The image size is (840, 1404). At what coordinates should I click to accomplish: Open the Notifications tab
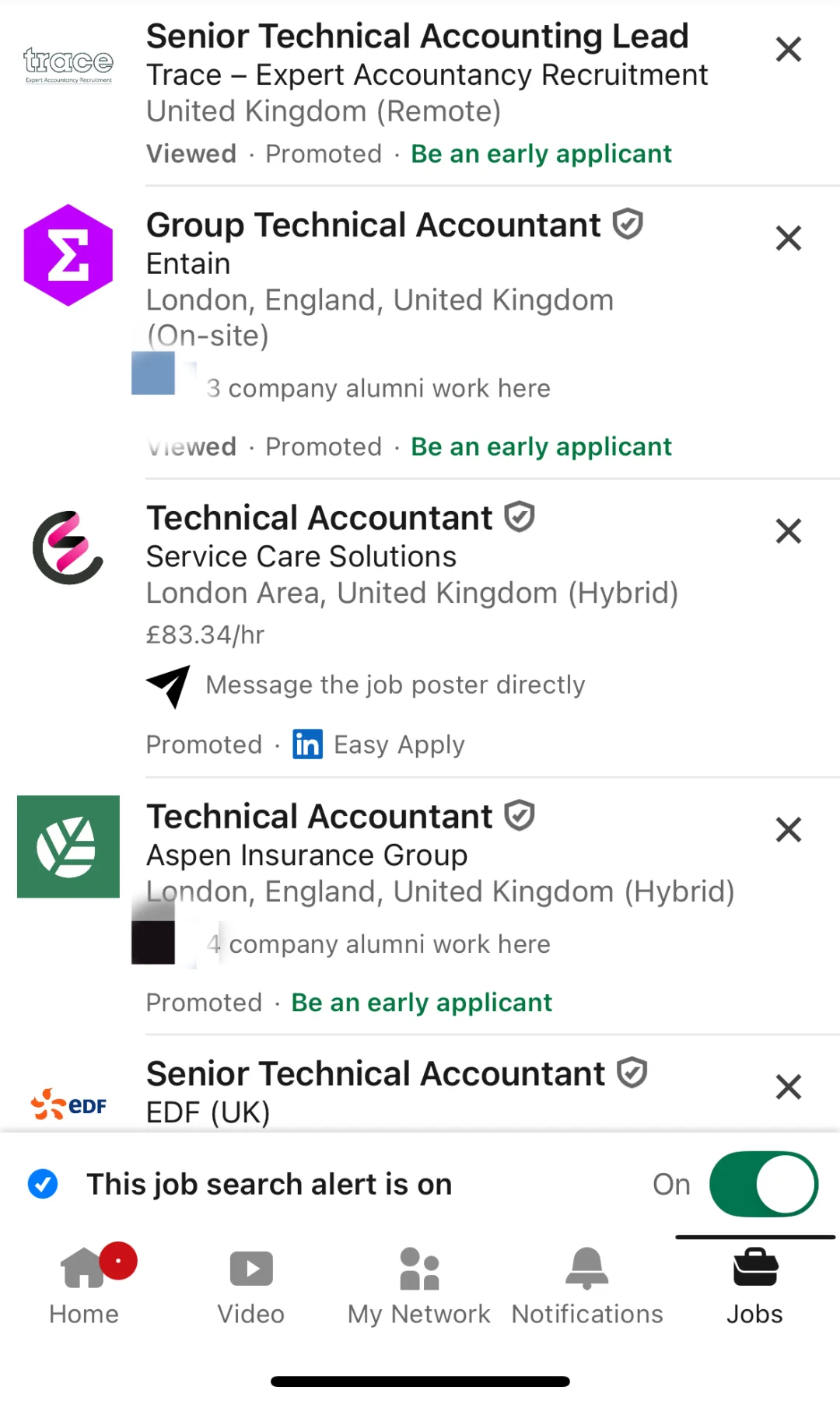pyautogui.click(x=587, y=1285)
